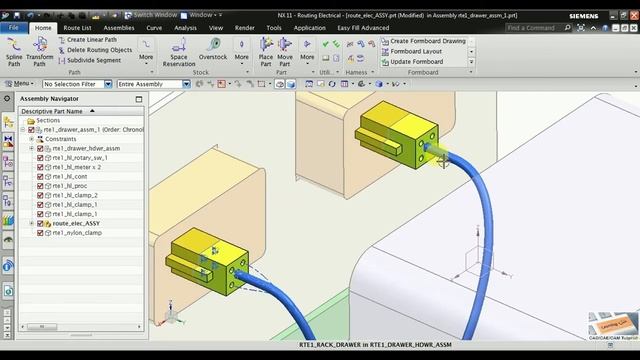Click Delete Routing Objects

(95, 50)
